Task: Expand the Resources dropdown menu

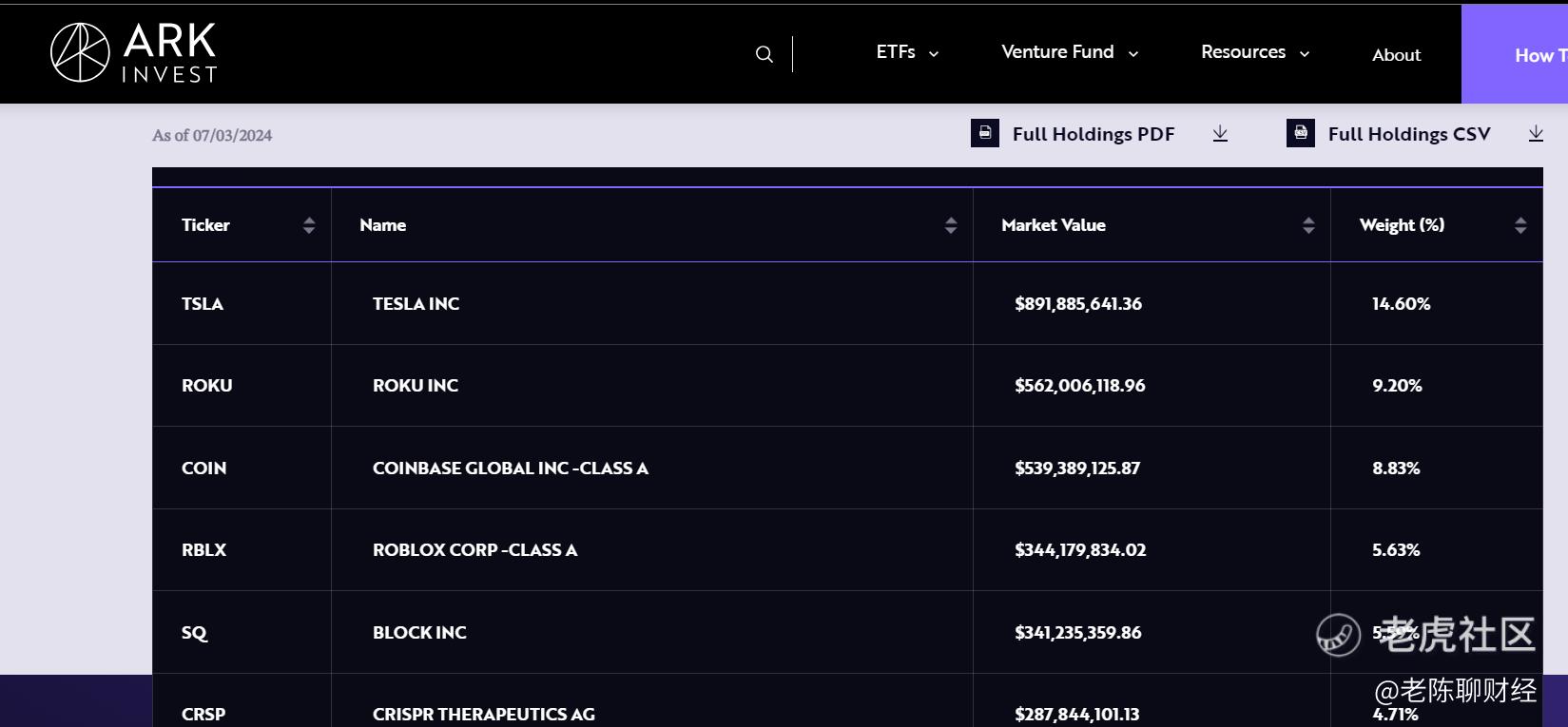Action: pyautogui.click(x=1255, y=52)
